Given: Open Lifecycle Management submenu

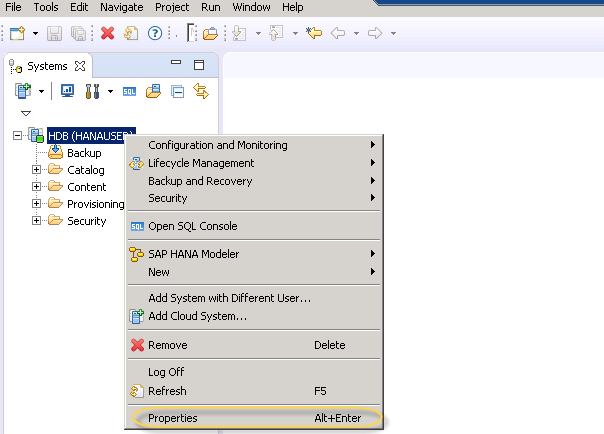Looking at the screenshot, I should click(x=254, y=163).
